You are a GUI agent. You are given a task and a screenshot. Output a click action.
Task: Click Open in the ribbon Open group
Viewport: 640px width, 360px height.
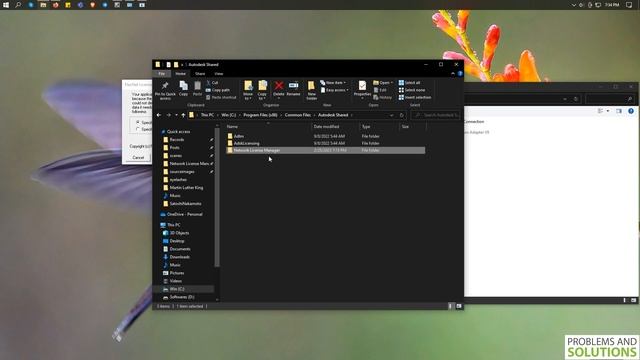(x=383, y=82)
